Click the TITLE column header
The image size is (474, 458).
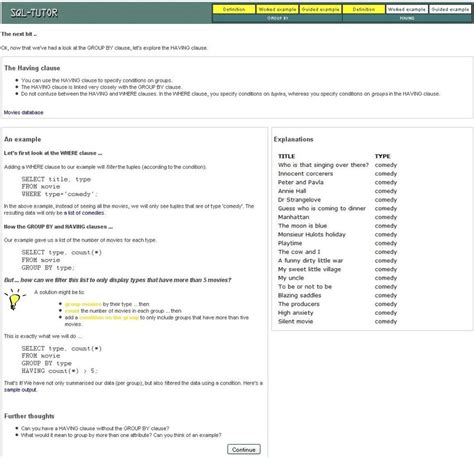[x=286, y=156]
